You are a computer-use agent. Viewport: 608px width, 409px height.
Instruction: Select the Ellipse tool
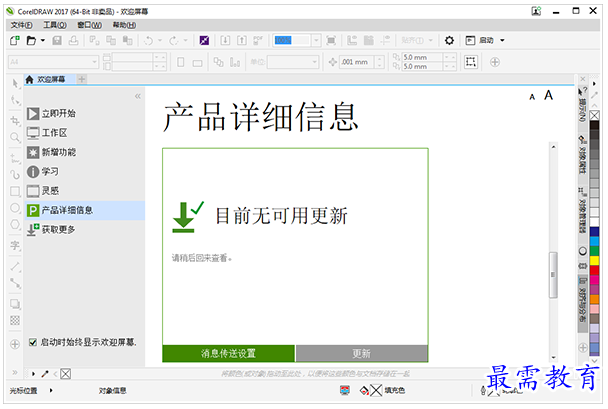click(15, 208)
